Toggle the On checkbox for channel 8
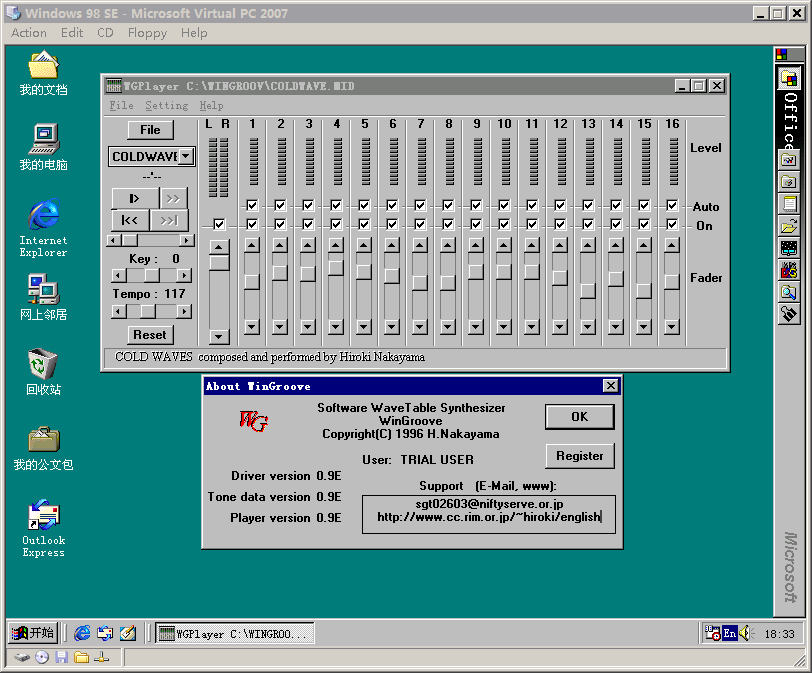 [x=448, y=224]
